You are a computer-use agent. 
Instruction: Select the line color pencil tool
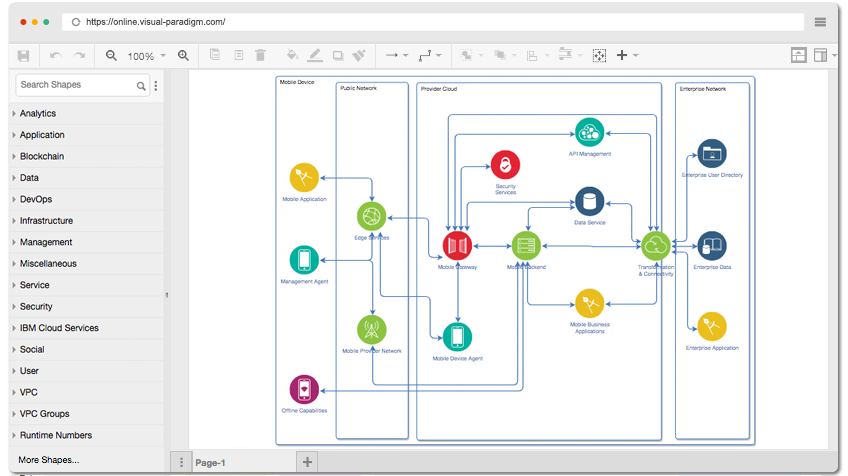coord(315,55)
